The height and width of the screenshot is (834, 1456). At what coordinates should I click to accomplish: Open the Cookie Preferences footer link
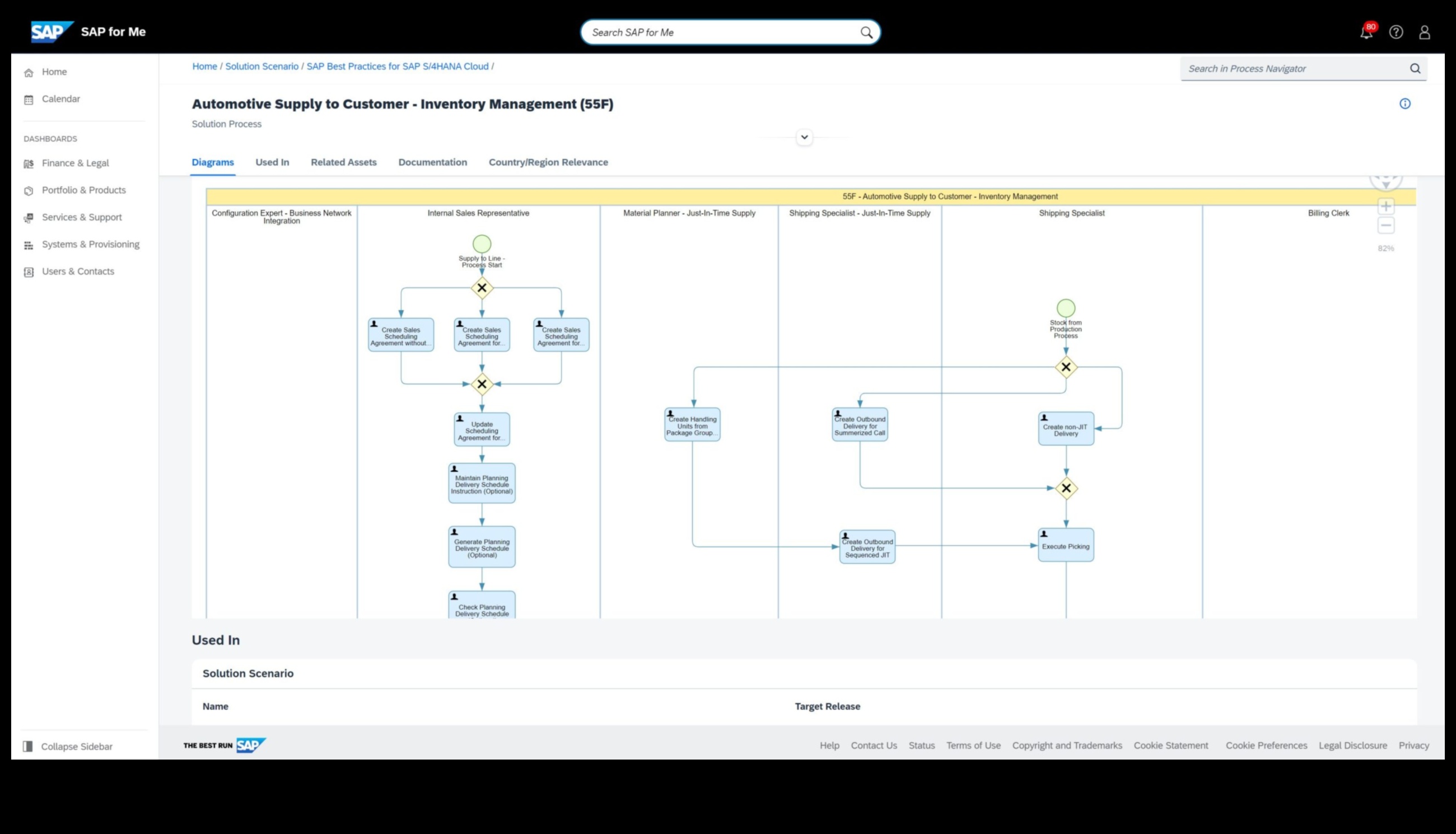[x=1266, y=745]
